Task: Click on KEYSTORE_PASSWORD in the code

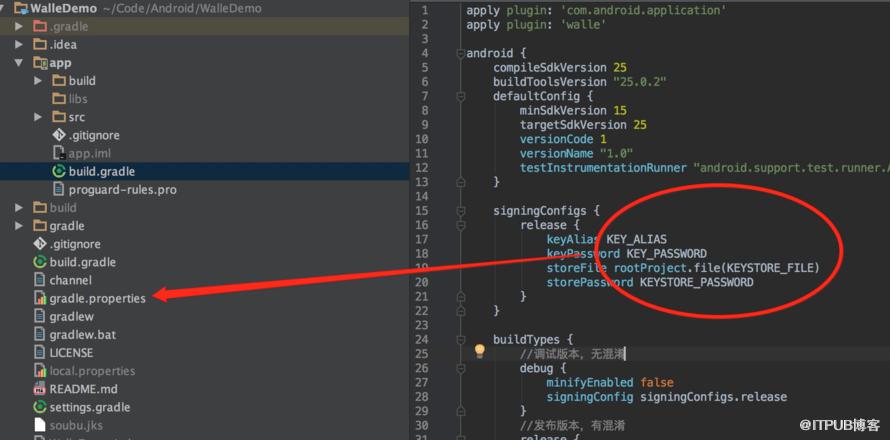Action: (x=697, y=282)
